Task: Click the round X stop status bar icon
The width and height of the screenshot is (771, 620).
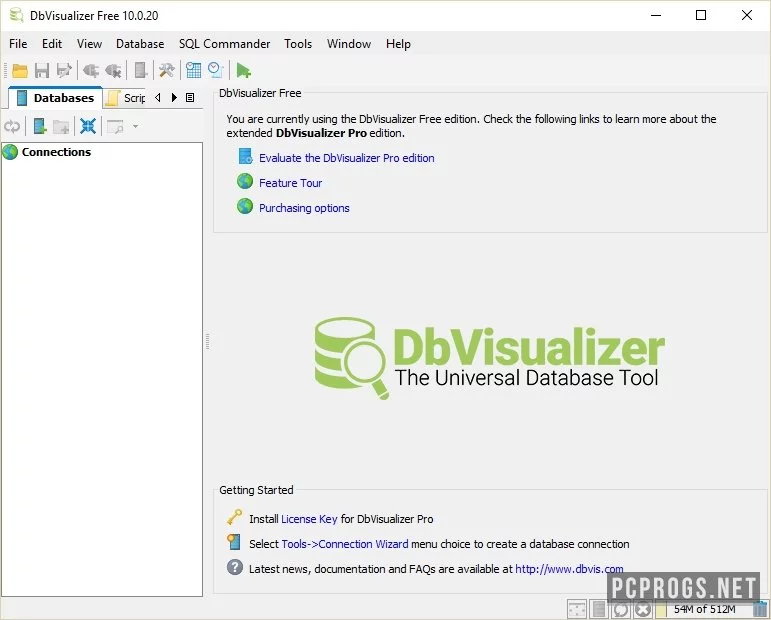Action: (643, 610)
